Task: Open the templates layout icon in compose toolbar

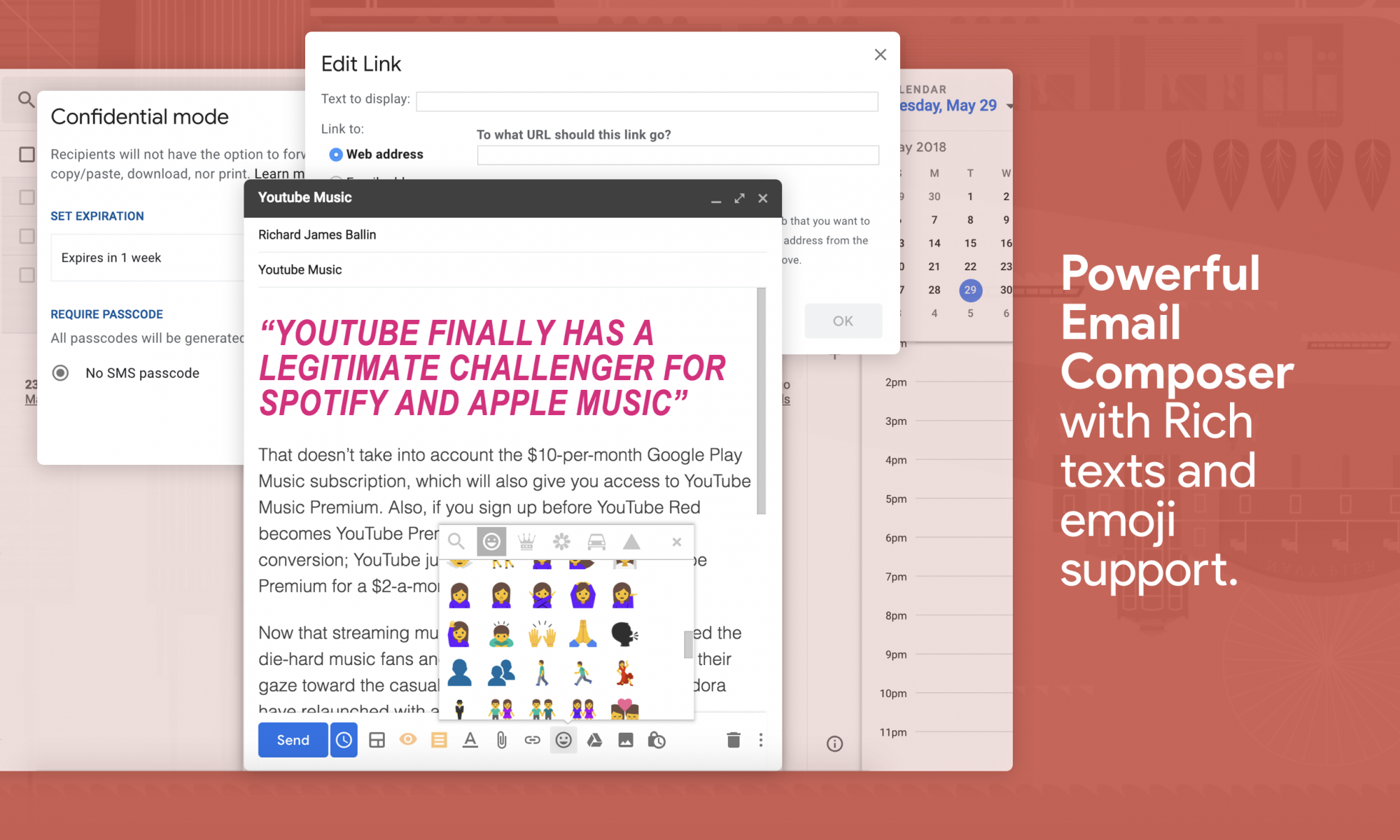Action: click(x=377, y=740)
